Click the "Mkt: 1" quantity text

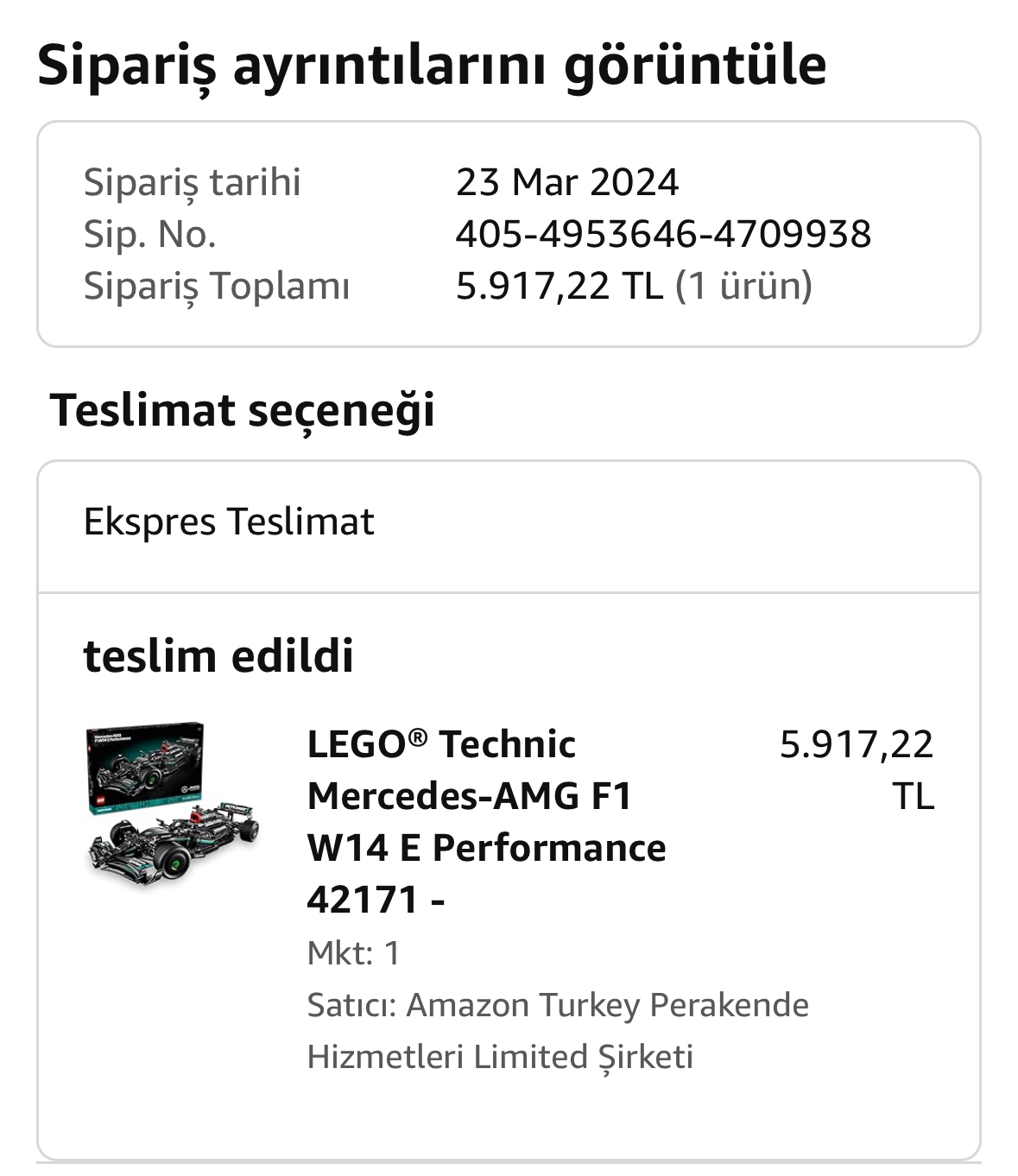tap(354, 953)
